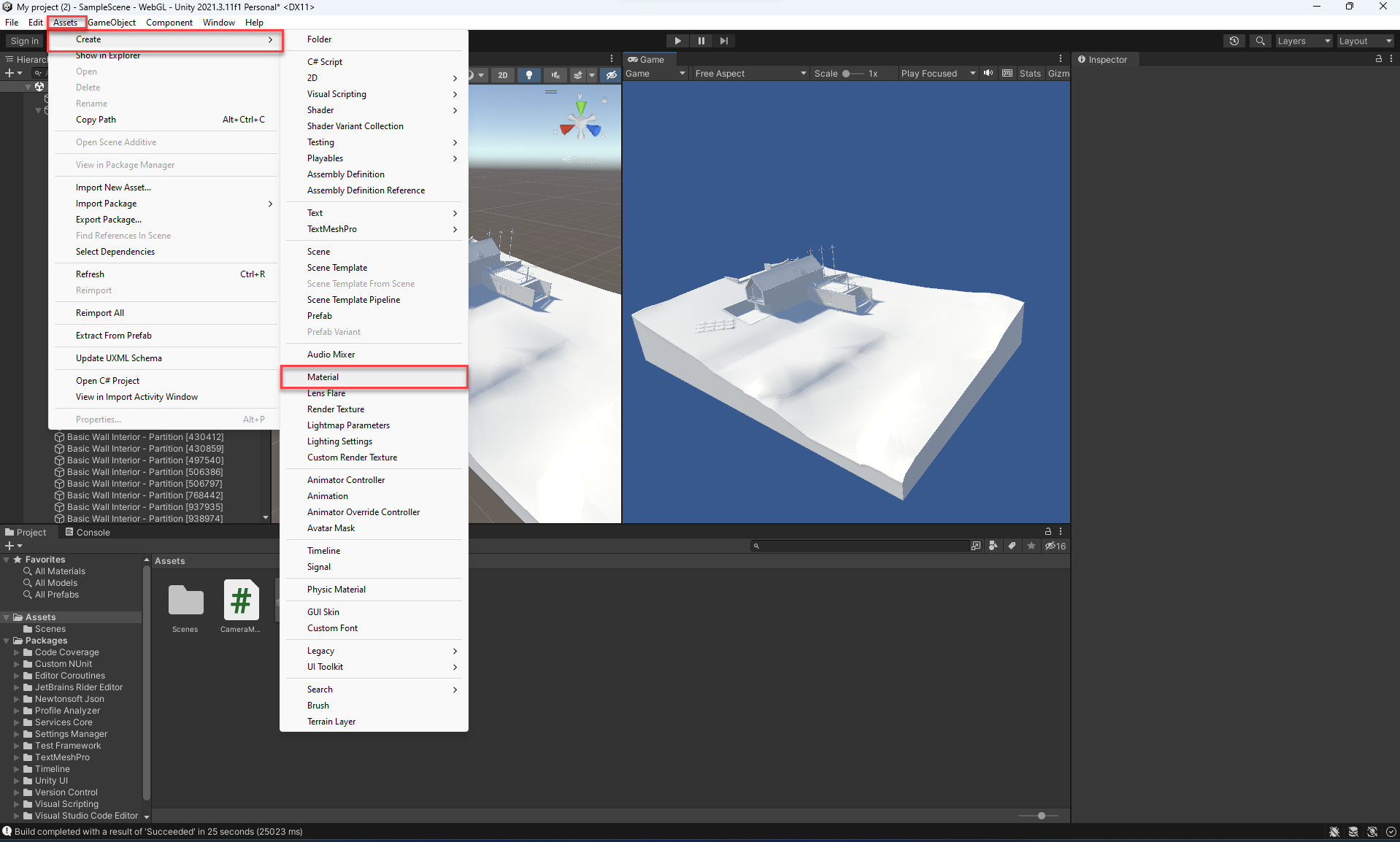This screenshot has height=842, width=1400.
Task: Toggle hidden objects count eye showing 16
Action: (x=1054, y=546)
